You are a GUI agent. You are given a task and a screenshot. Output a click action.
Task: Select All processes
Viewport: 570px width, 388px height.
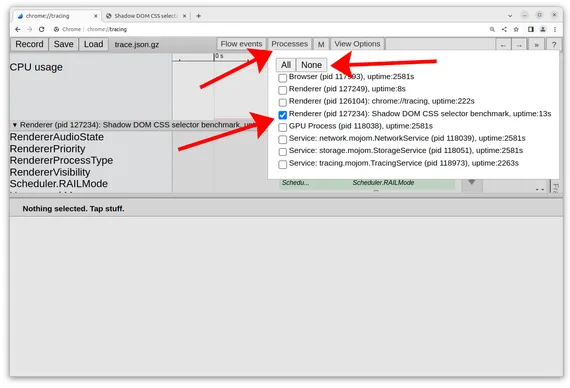[x=286, y=65]
